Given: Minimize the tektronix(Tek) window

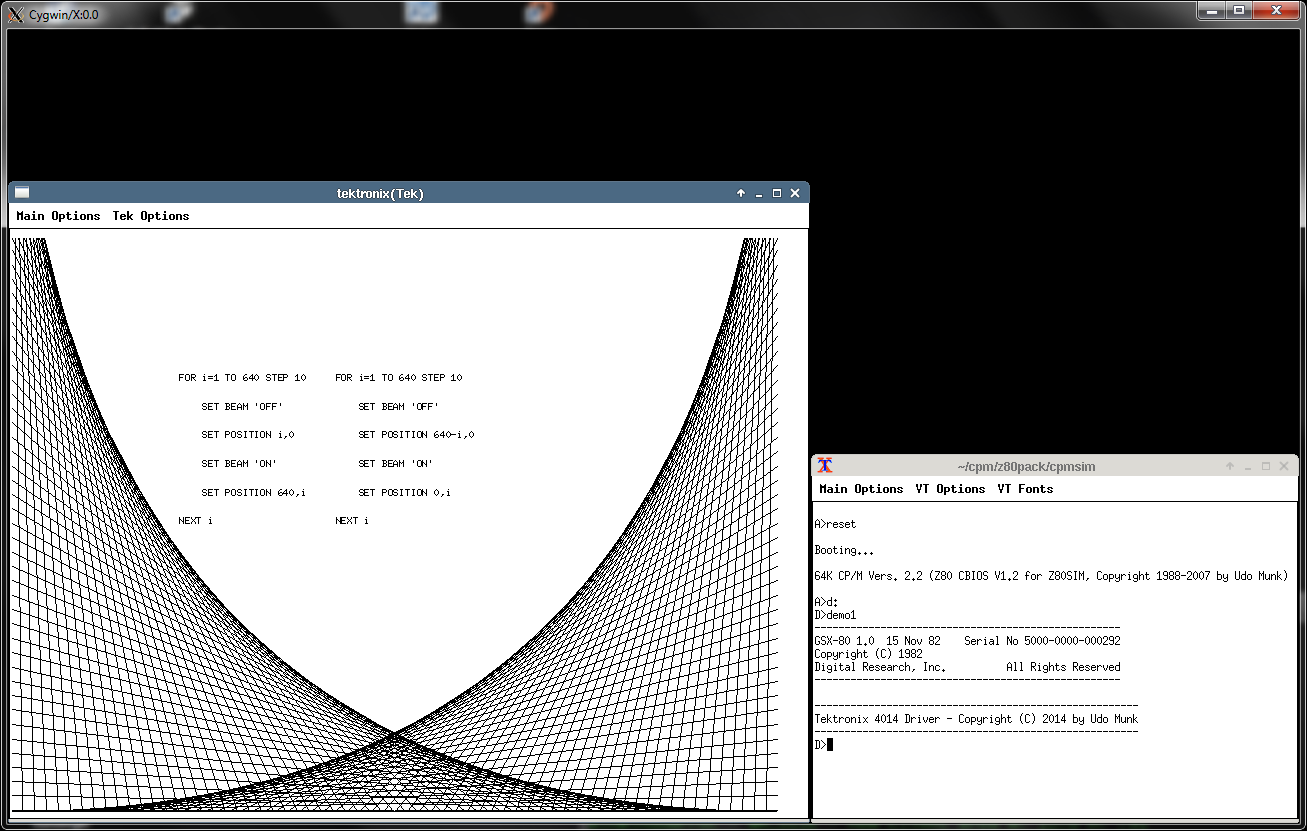Looking at the screenshot, I should [x=759, y=193].
